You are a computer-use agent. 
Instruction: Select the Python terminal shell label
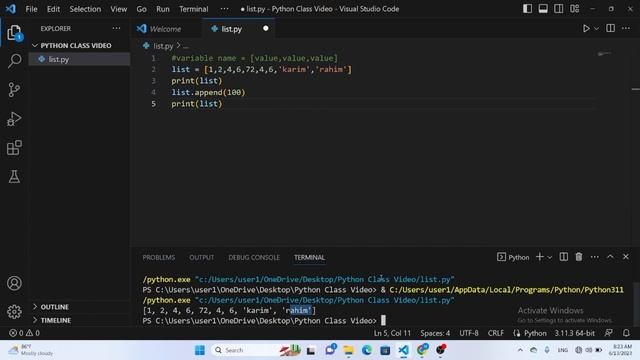(x=513, y=257)
